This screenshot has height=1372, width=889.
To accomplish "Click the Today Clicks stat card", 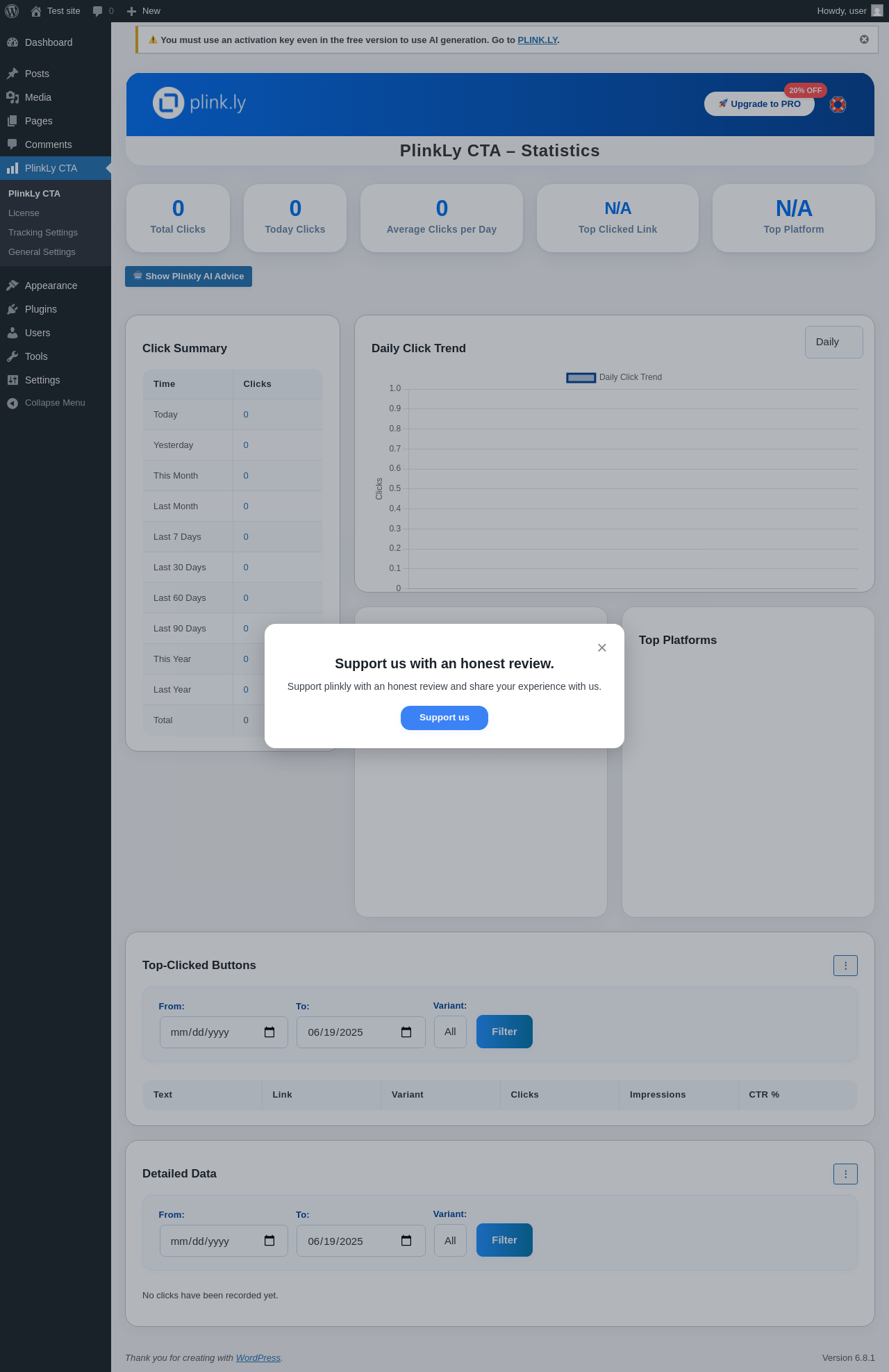I will (295, 218).
